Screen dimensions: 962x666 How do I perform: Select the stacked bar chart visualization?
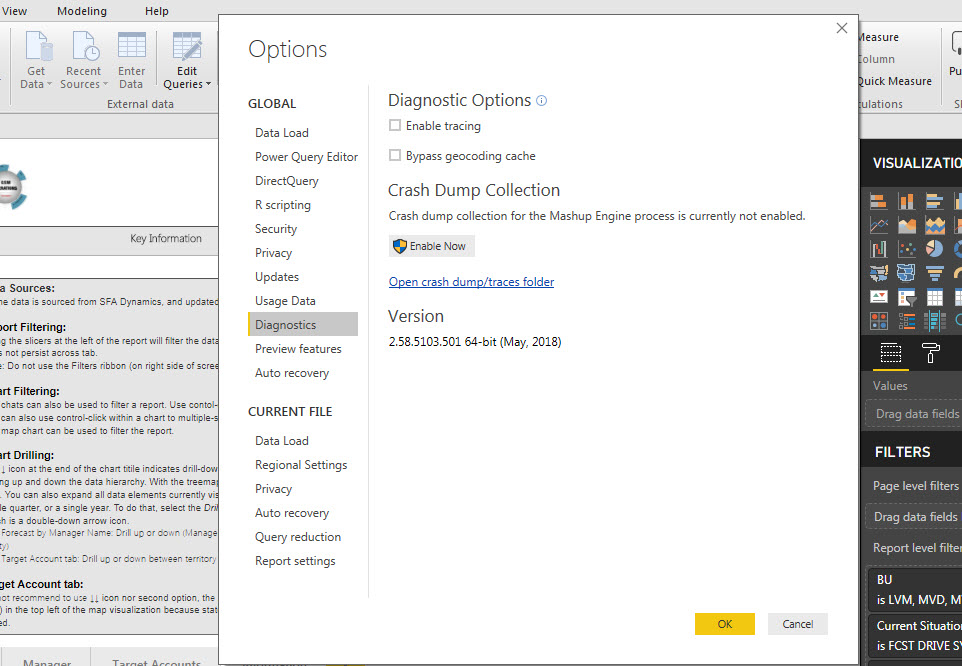(x=879, y=201)
